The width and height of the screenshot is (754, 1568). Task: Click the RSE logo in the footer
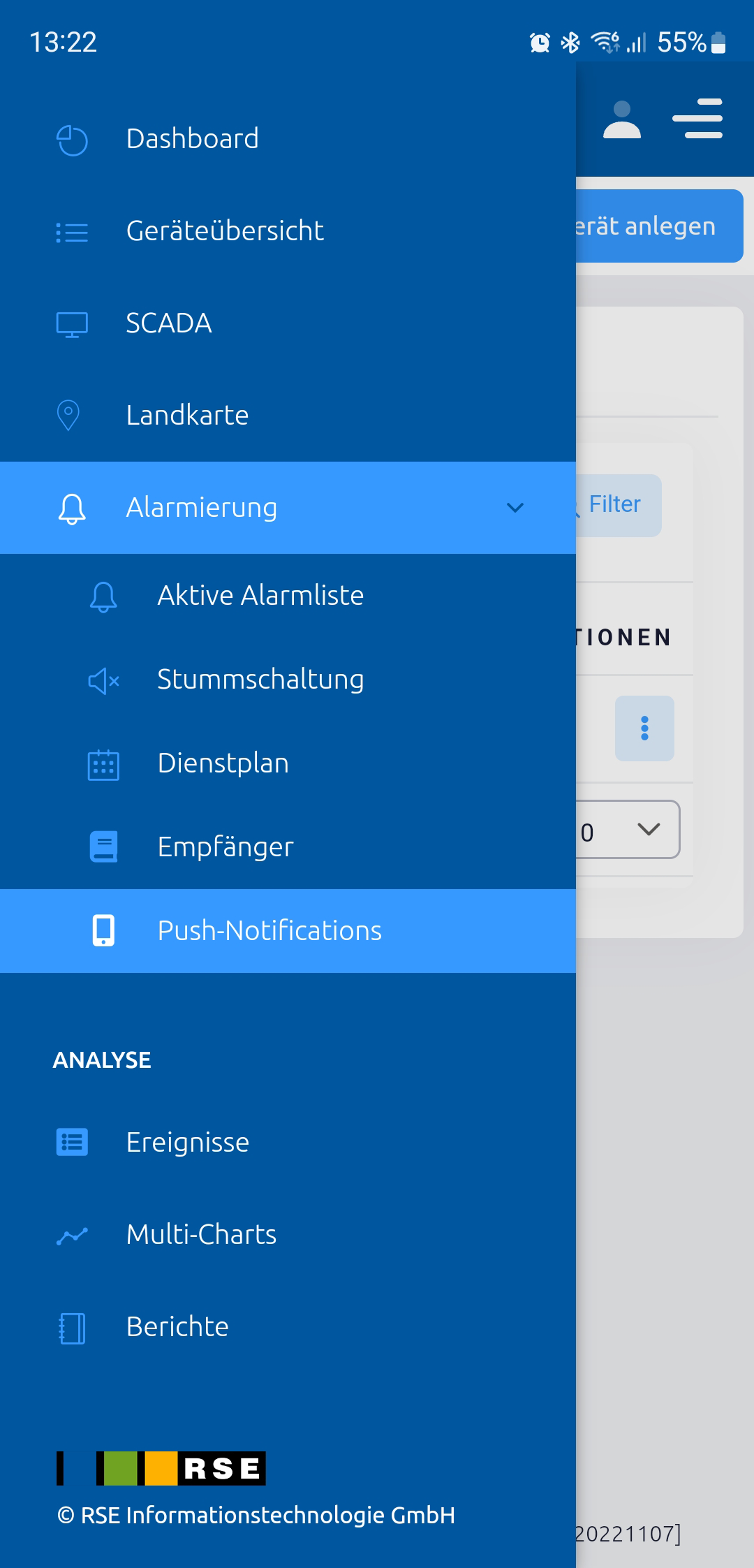click(x=161, y=1468)
